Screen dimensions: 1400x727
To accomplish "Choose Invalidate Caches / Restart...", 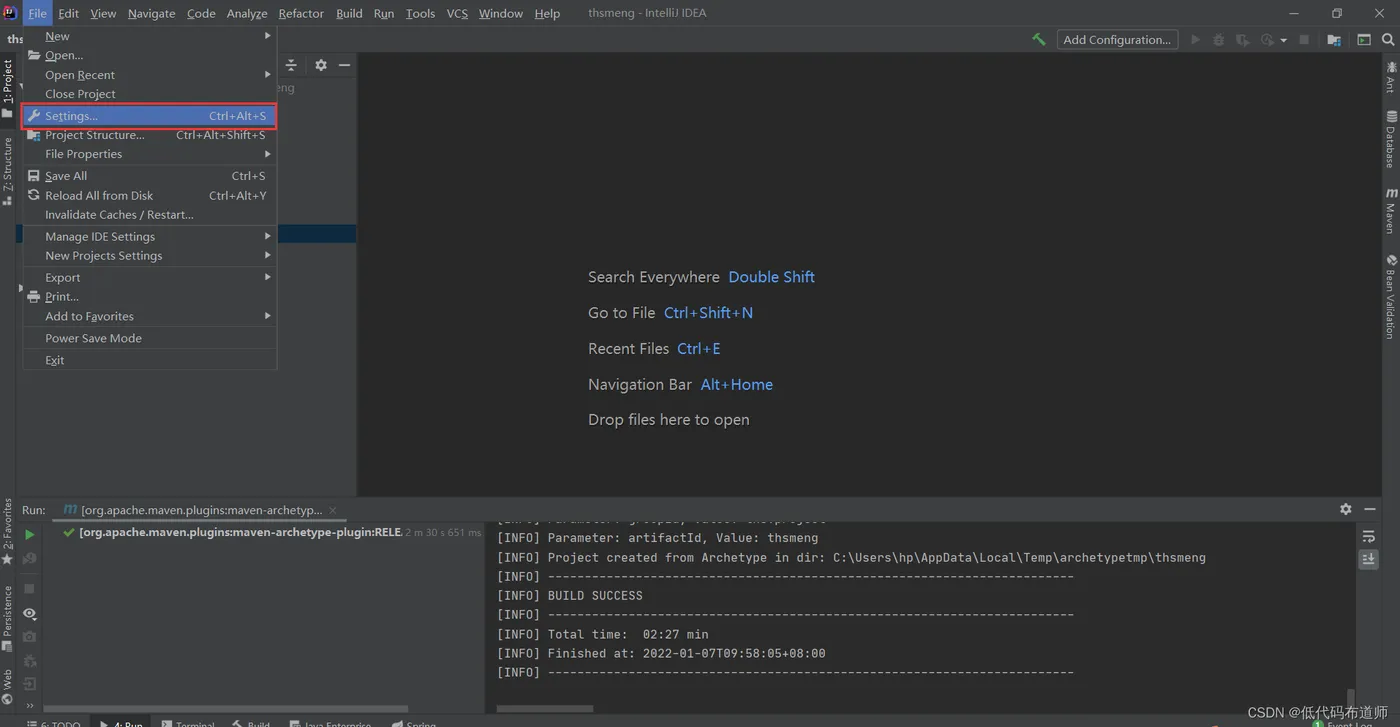I will (119, 215).
